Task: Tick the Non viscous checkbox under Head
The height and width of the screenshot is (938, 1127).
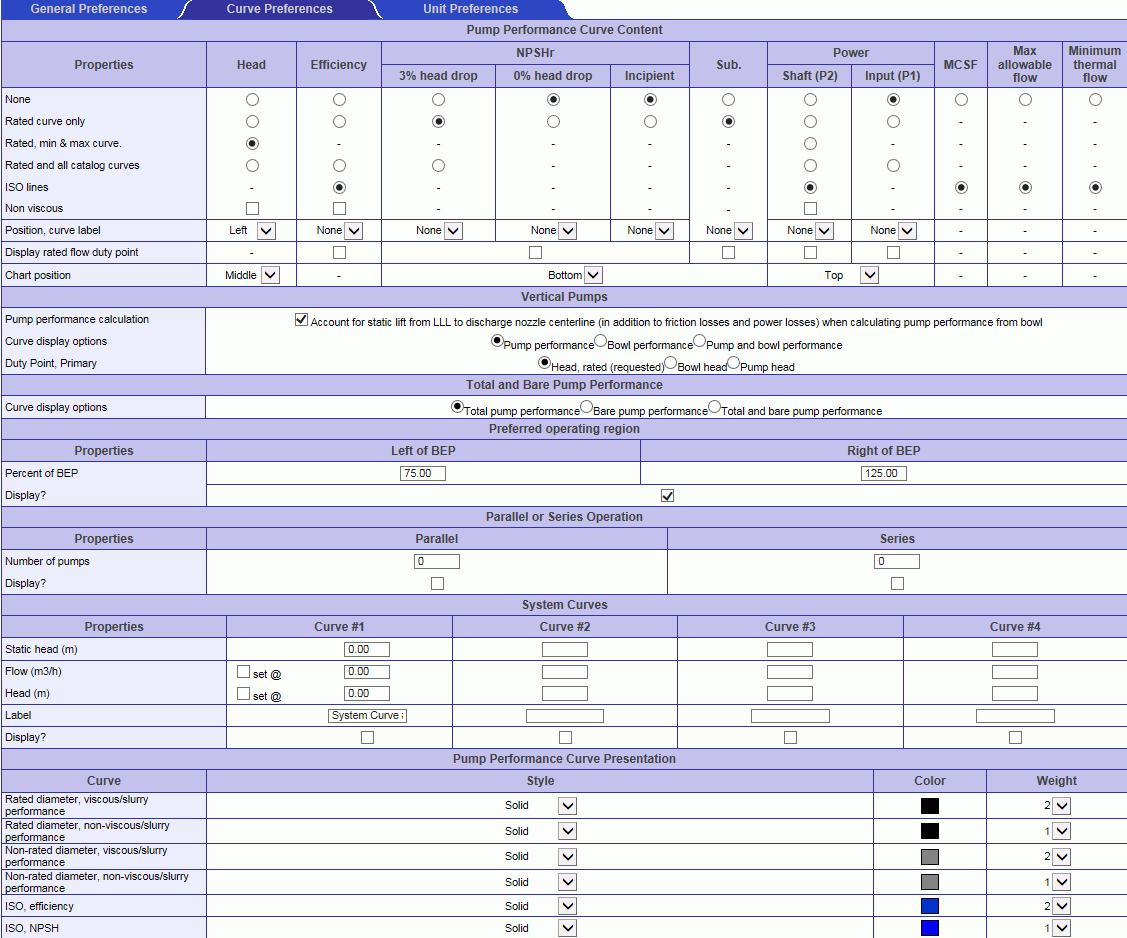Action: coord(252,208)
